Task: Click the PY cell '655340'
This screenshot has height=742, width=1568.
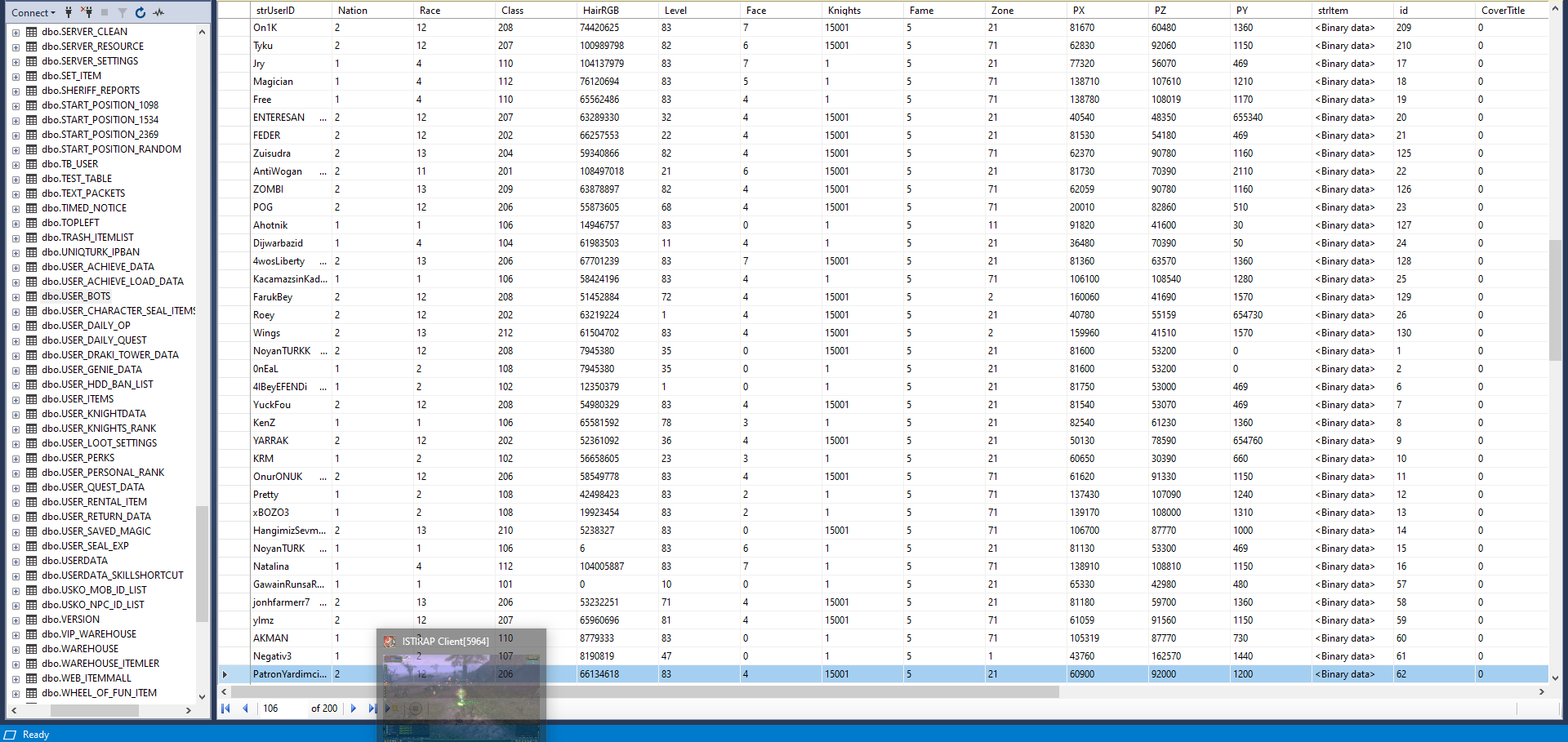Action: pos(1271,118)
